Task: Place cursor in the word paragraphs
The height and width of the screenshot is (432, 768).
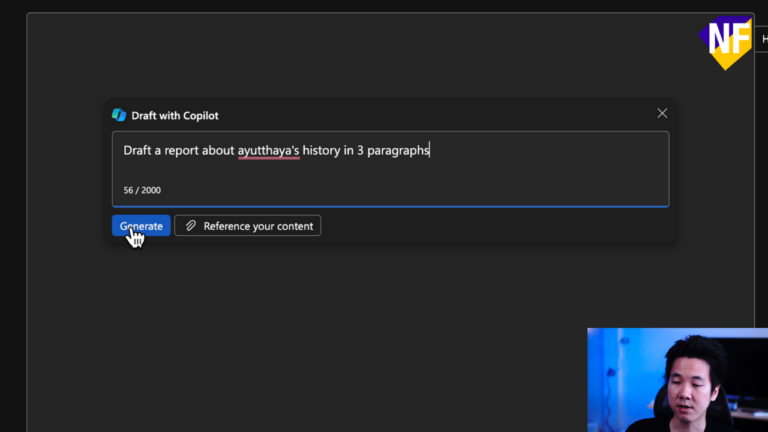Action: click(398, 150)
